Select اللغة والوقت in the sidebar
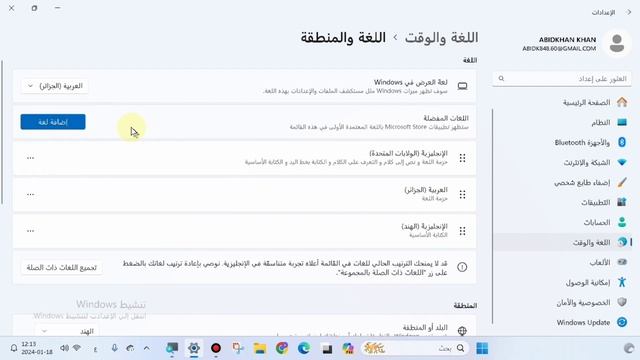 coord(563,242)
